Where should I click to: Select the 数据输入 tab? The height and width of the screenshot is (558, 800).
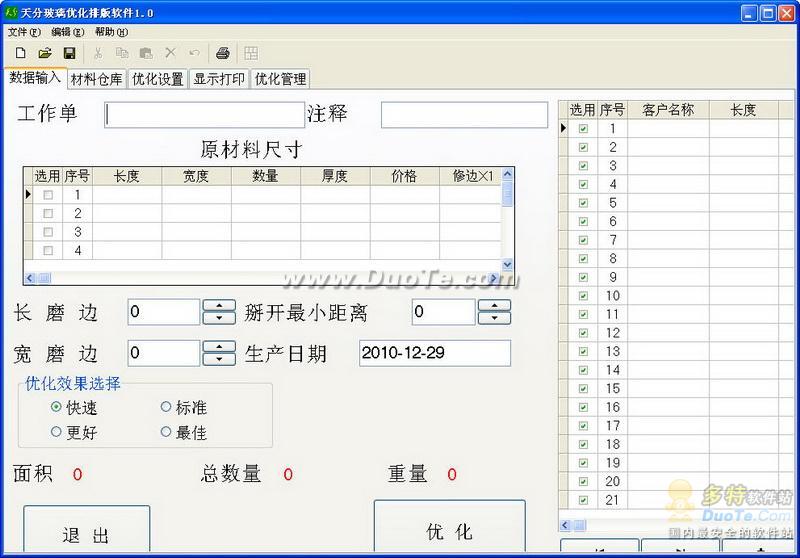[x=35, y=78]
